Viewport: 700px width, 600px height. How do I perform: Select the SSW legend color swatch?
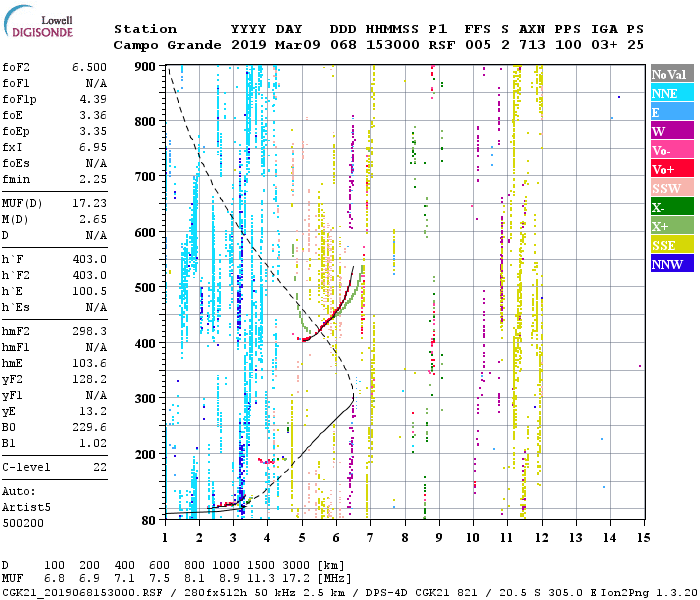[672, 188]
